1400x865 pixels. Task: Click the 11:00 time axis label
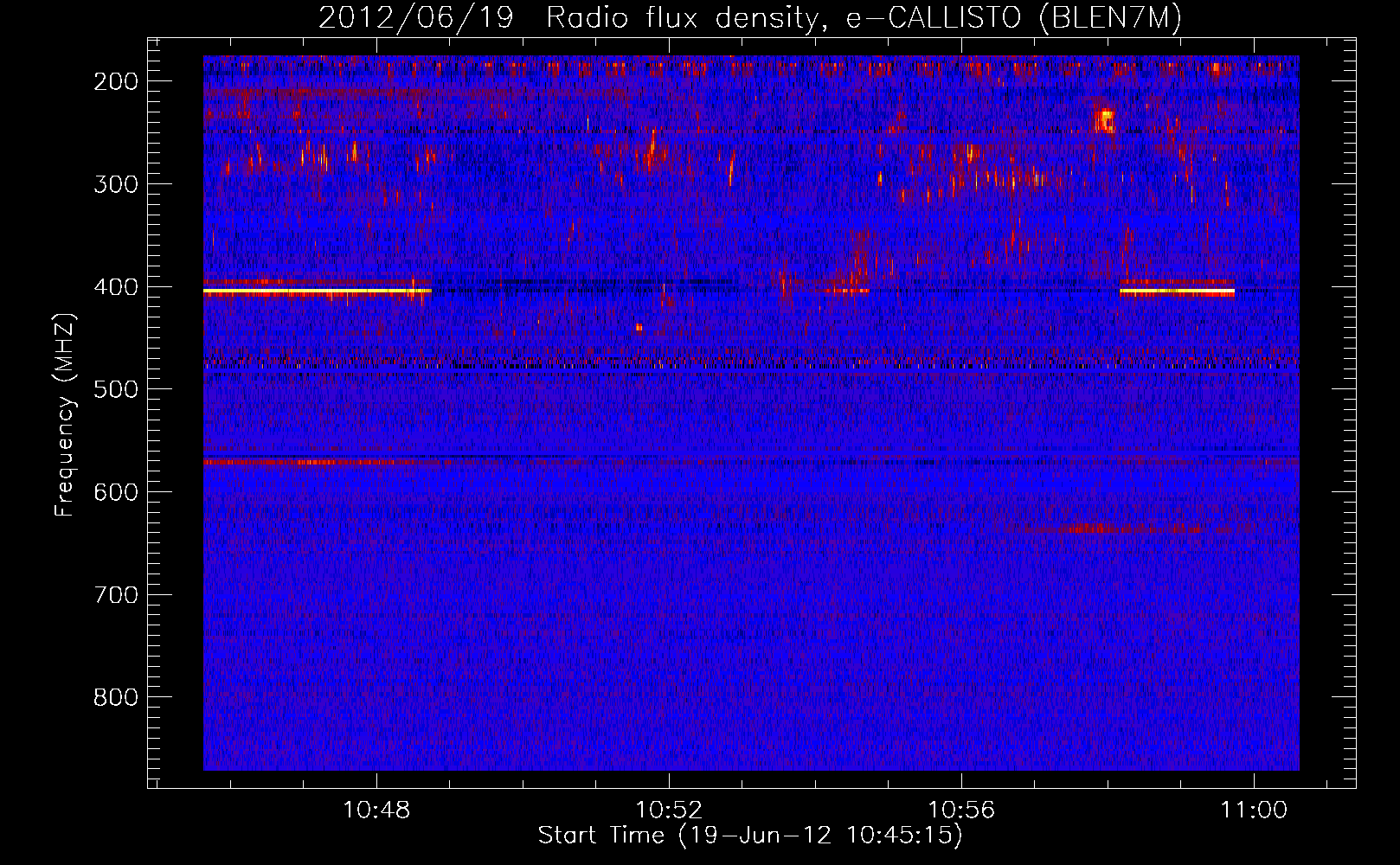click(x=1254, y=811)
